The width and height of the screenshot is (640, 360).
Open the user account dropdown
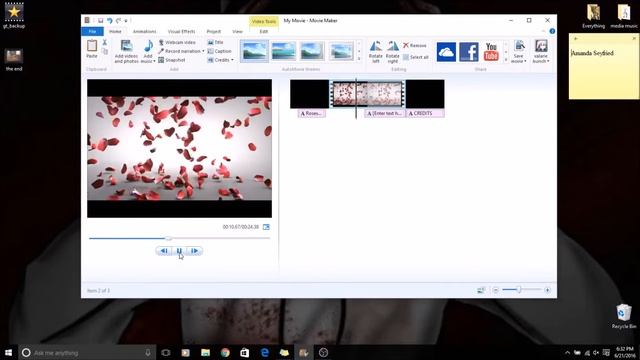coord(541,51)
